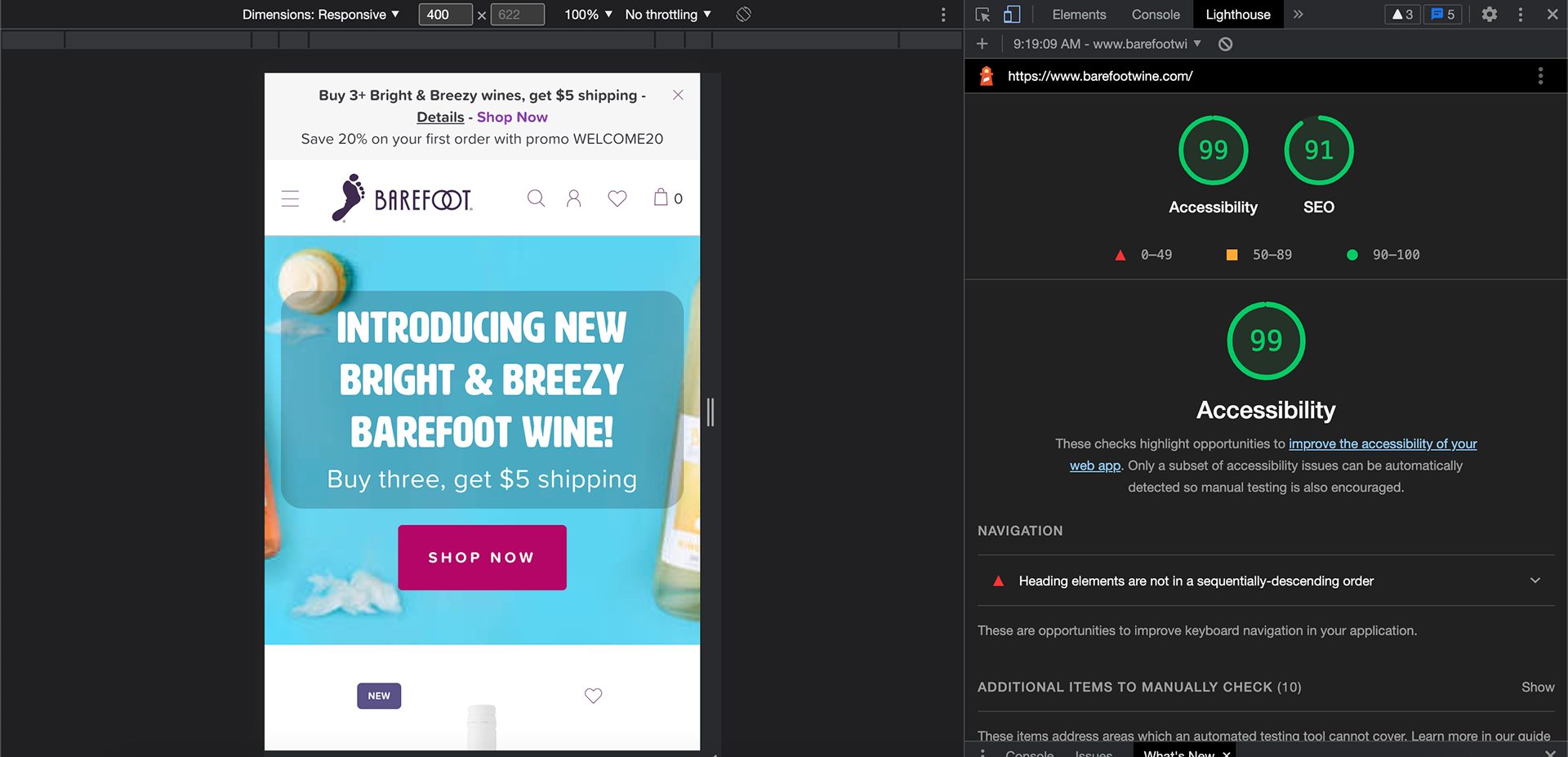The height and width of the screenshot is (757, 1568).
Task: Dismiss the promo banner with X
Action: [678, 95]
